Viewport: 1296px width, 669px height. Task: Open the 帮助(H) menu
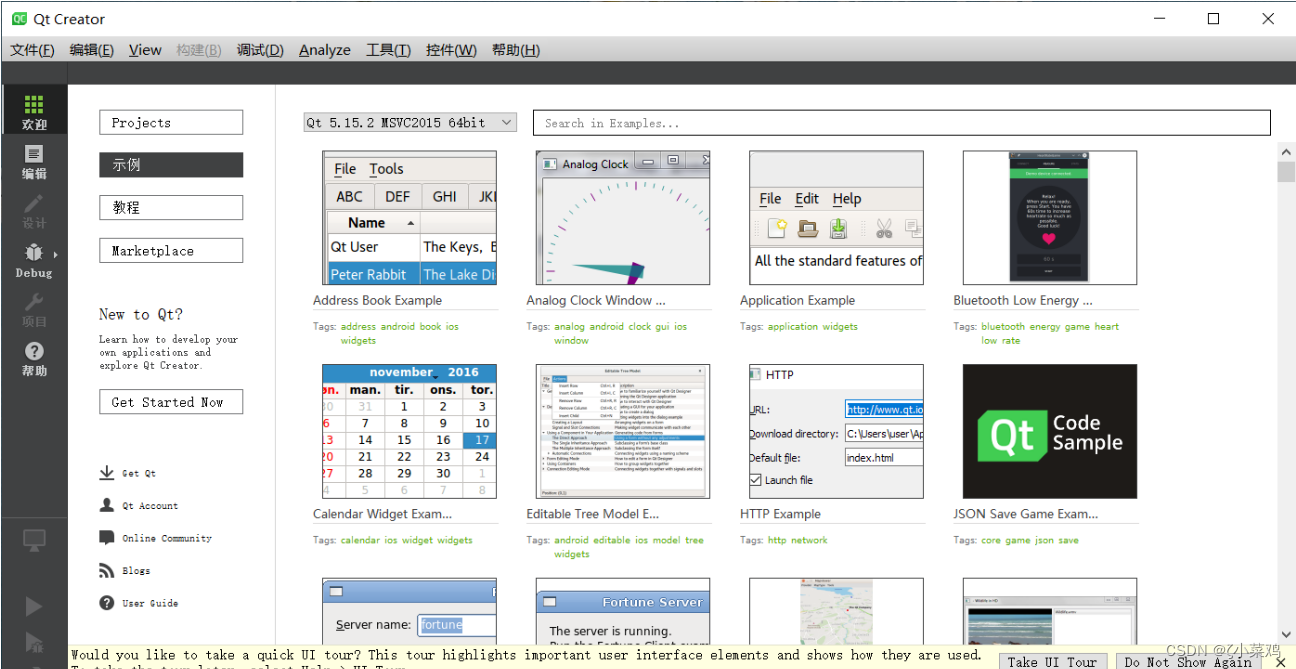tap(516, 50)
